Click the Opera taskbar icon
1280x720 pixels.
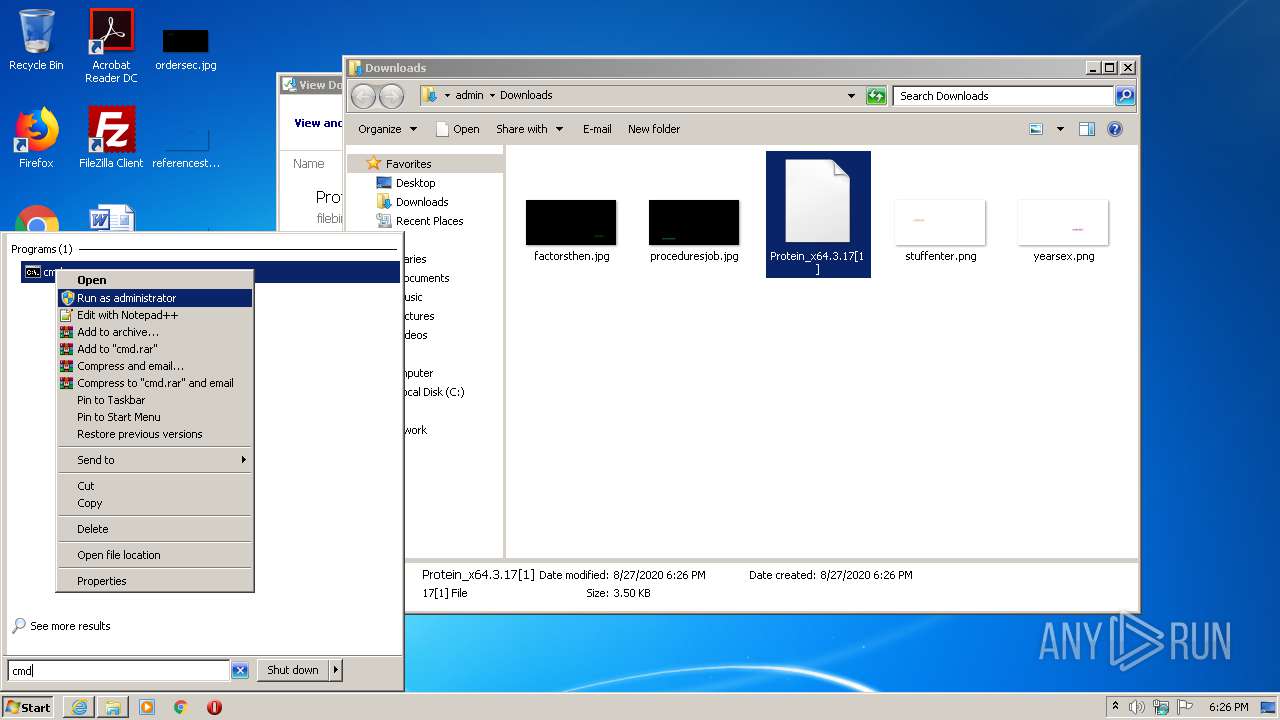tap(214, 707)
